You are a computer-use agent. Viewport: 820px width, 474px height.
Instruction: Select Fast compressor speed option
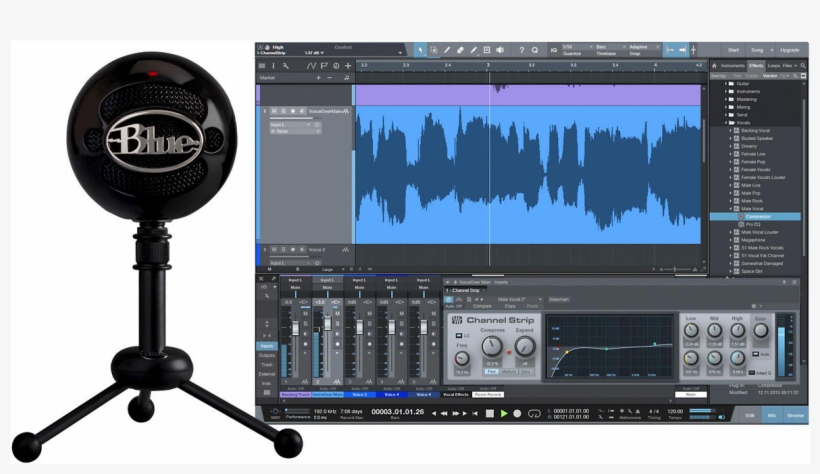coord(491,371)
